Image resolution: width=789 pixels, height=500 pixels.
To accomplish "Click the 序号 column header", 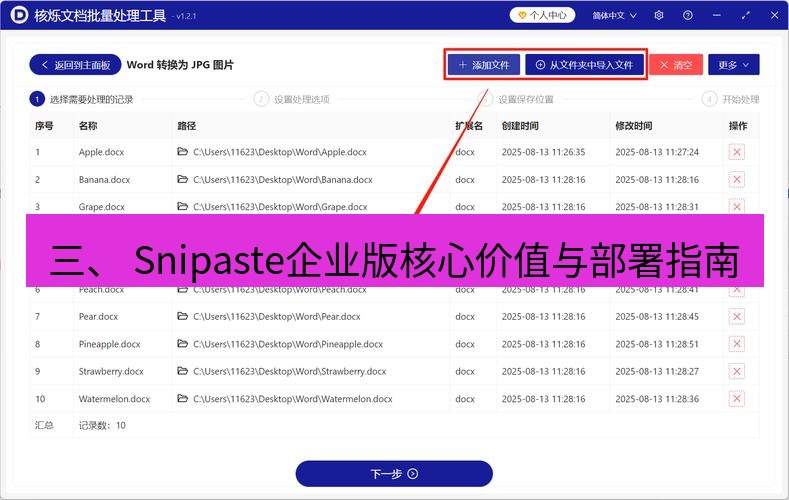I will [44, 126].
